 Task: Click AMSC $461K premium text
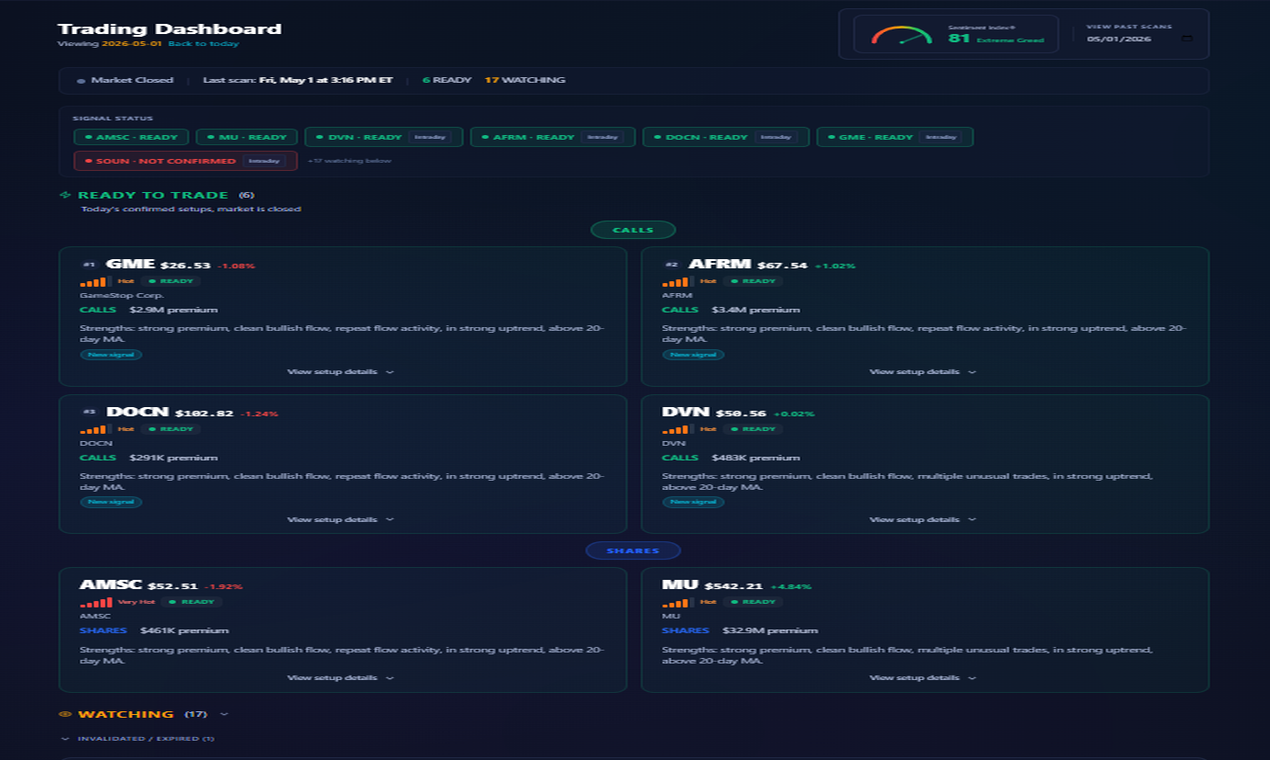coord(184,631)
